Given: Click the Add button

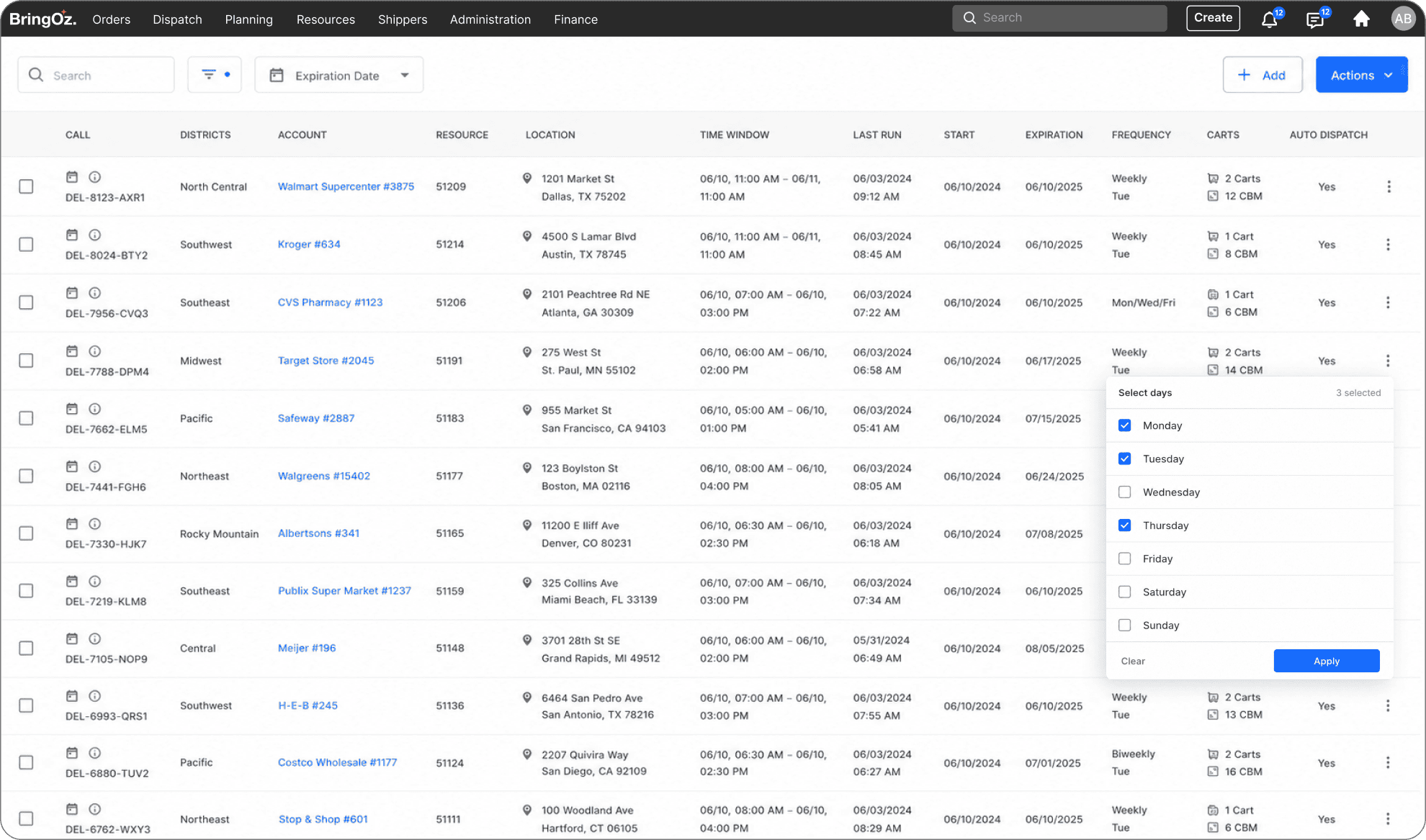Looking at the screenshot, I should (x=1263, y=75).
